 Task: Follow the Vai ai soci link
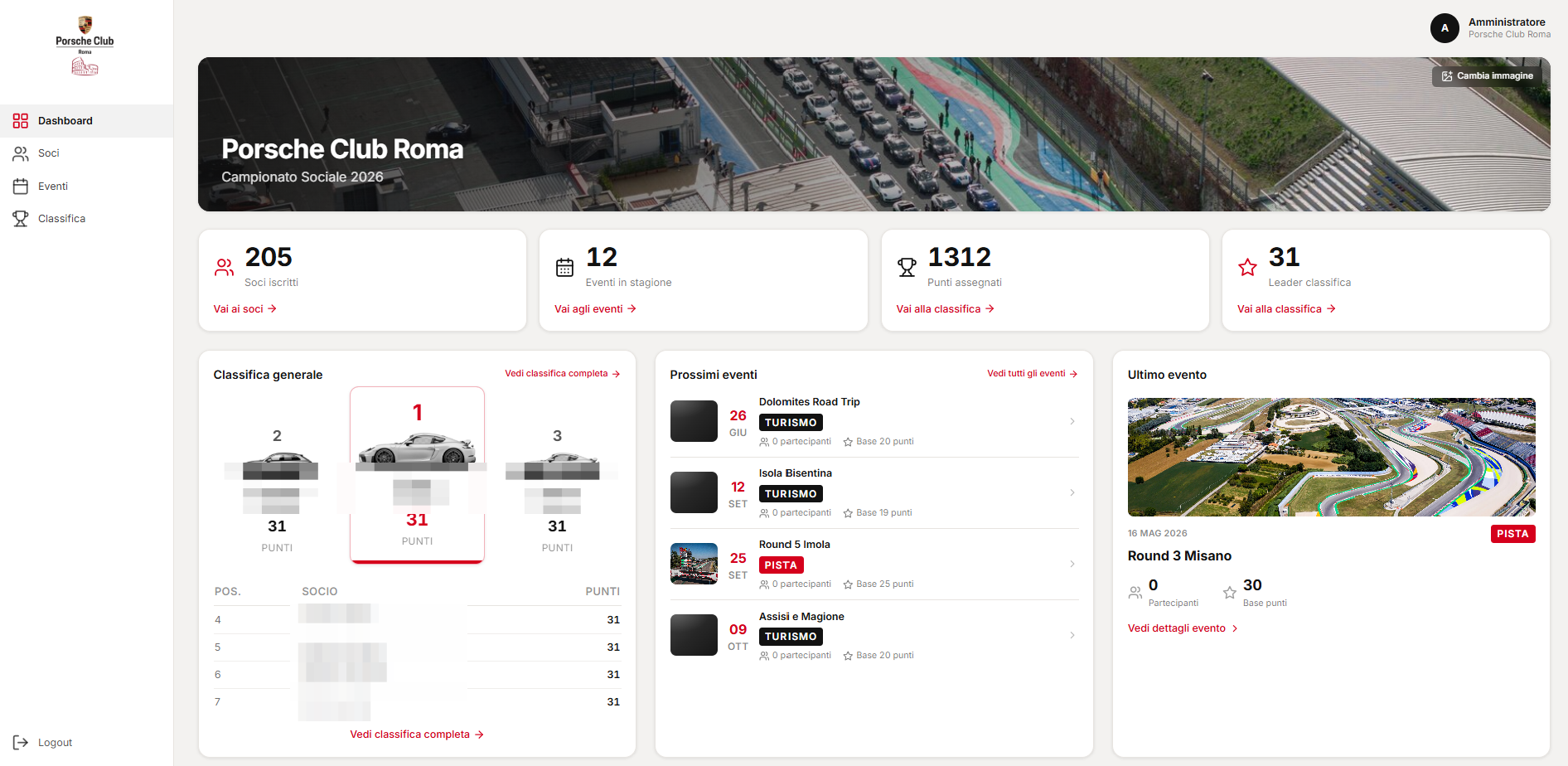point(245,309)
